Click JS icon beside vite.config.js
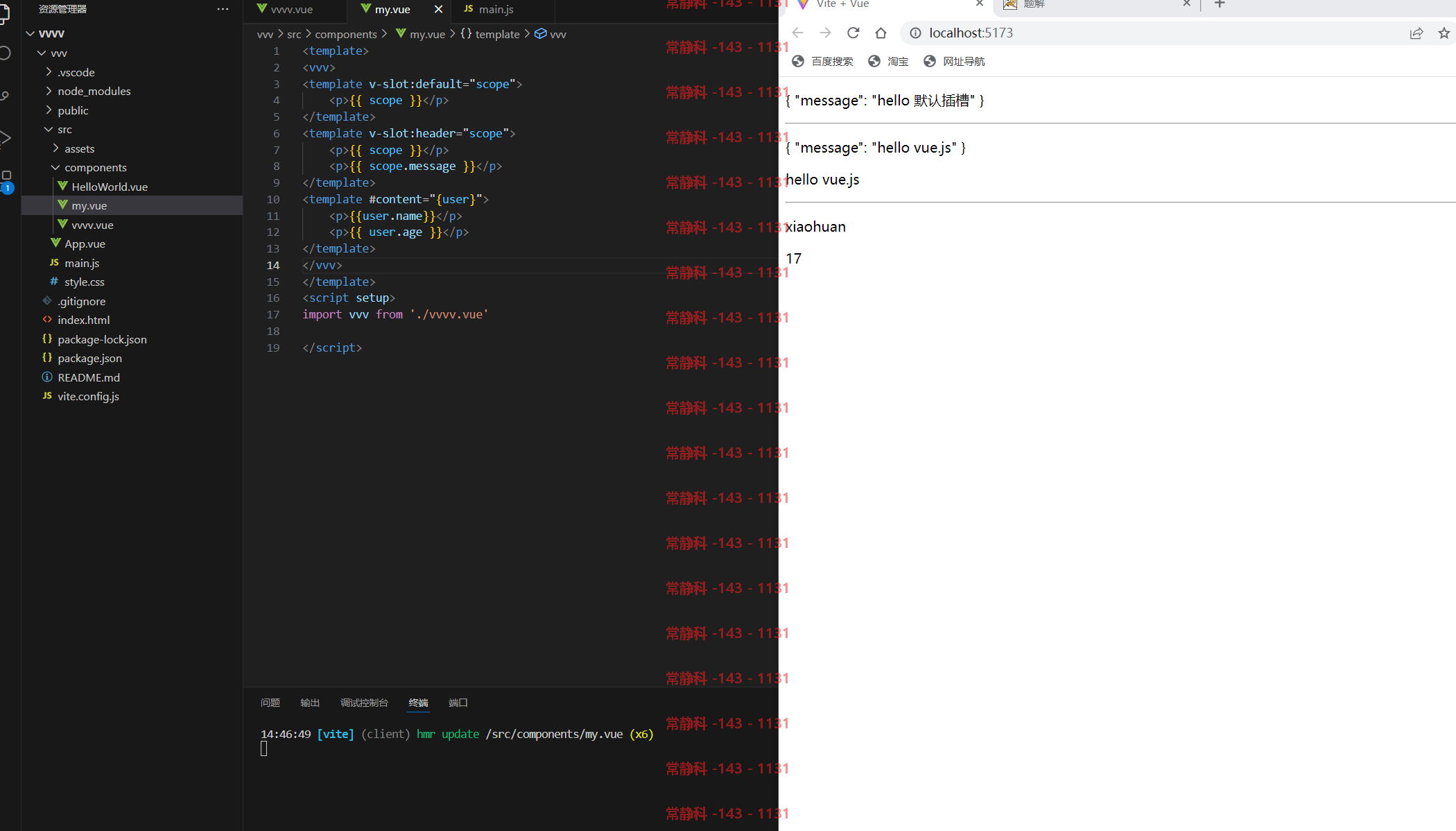Image resolution: width=1456 pixels, height=831 pixels. 47,395
